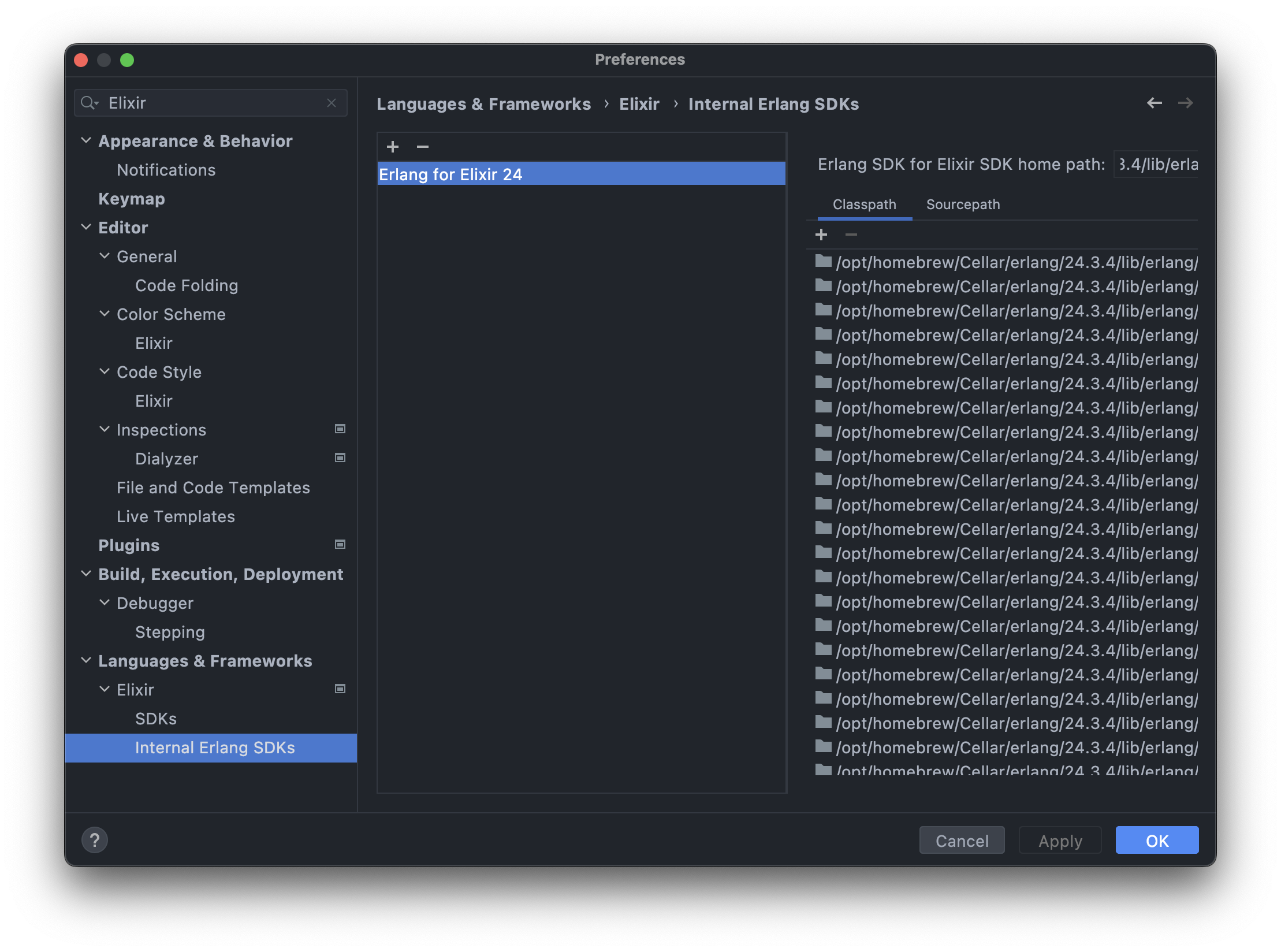Click the panel icon beside Inspections
Viewport: 1281px width, 952px height.
click(340, 429)
